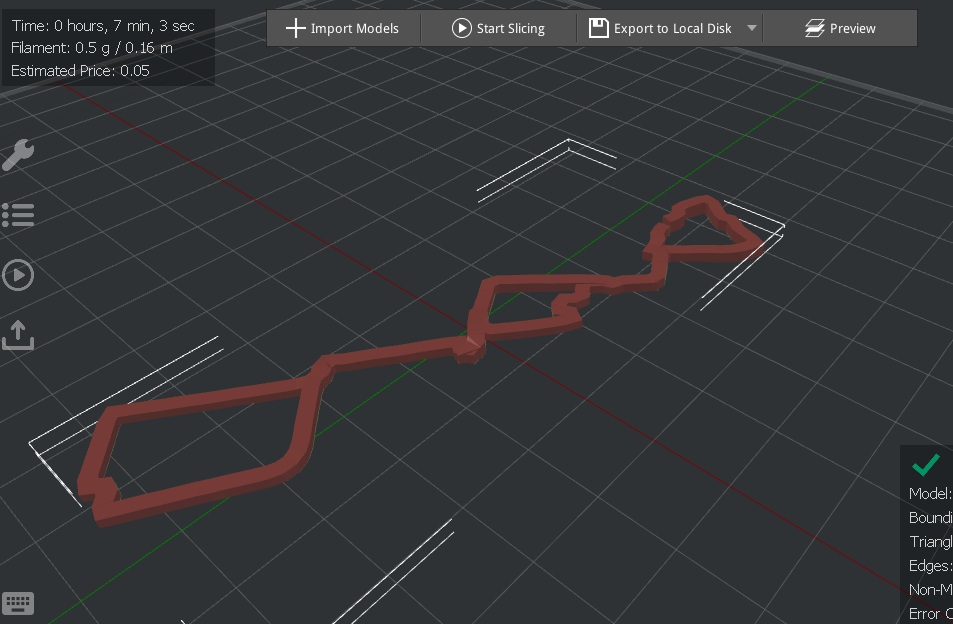The height and width of the screenshot is (624, 953).
Task: Click the Start Slicing text
Action: pyautogui.click(x=511, y=29)
